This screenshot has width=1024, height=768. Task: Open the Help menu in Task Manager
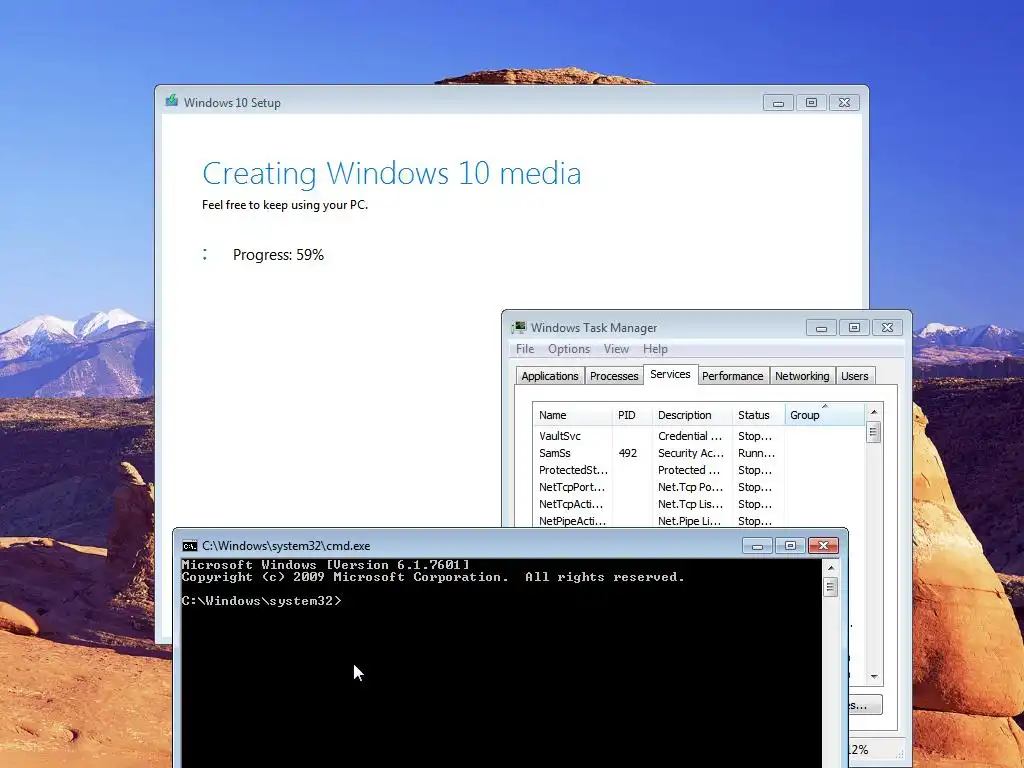tap(655, 349)
